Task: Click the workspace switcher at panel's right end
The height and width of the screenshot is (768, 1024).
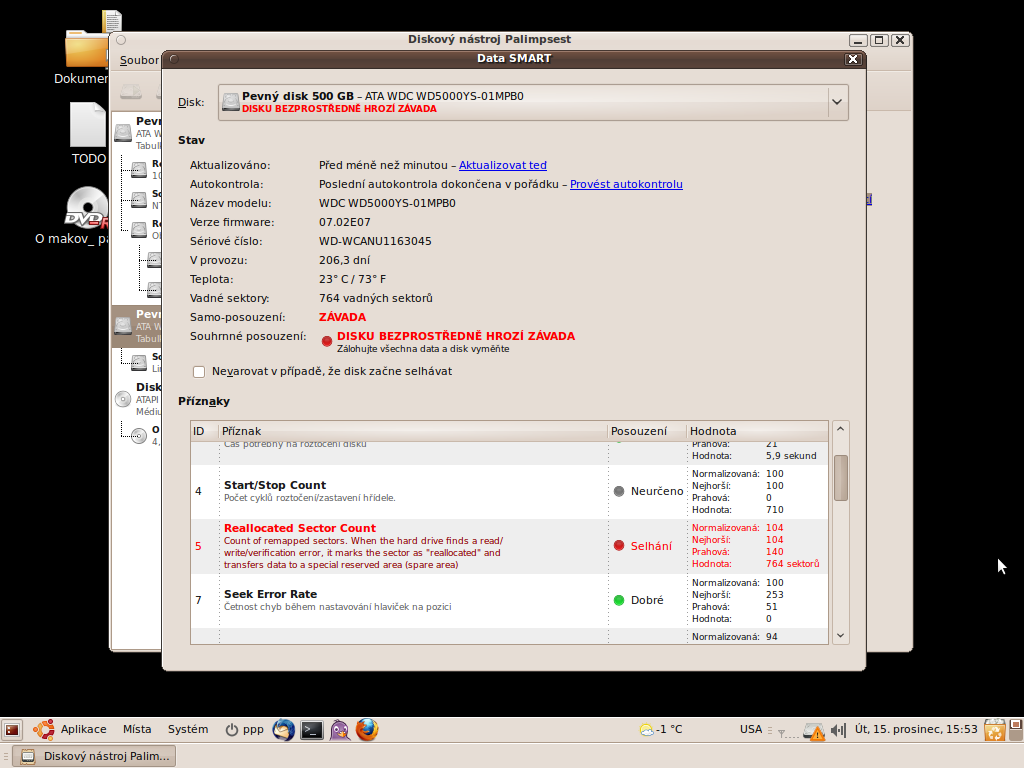Action: tap(1016, 729)
